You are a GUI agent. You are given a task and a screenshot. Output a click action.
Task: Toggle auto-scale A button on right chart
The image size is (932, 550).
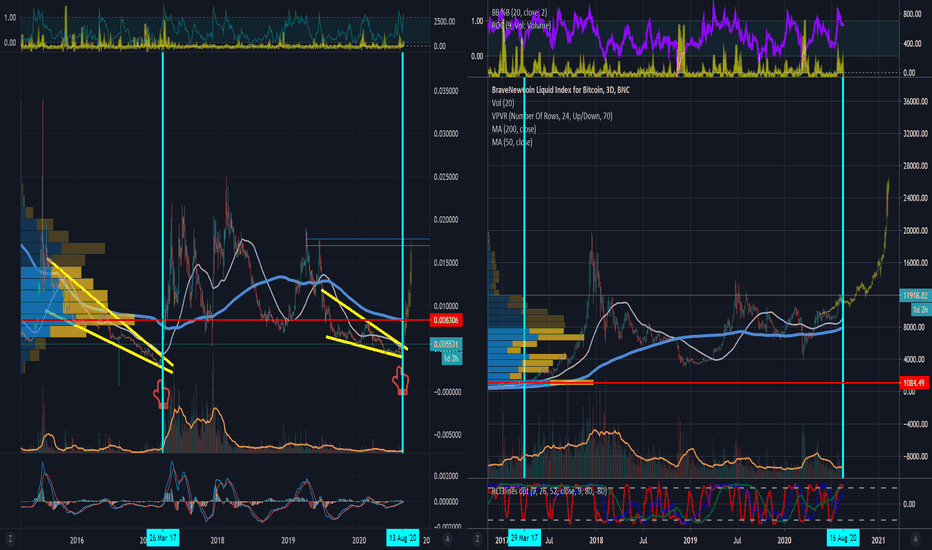click(915, 539)
